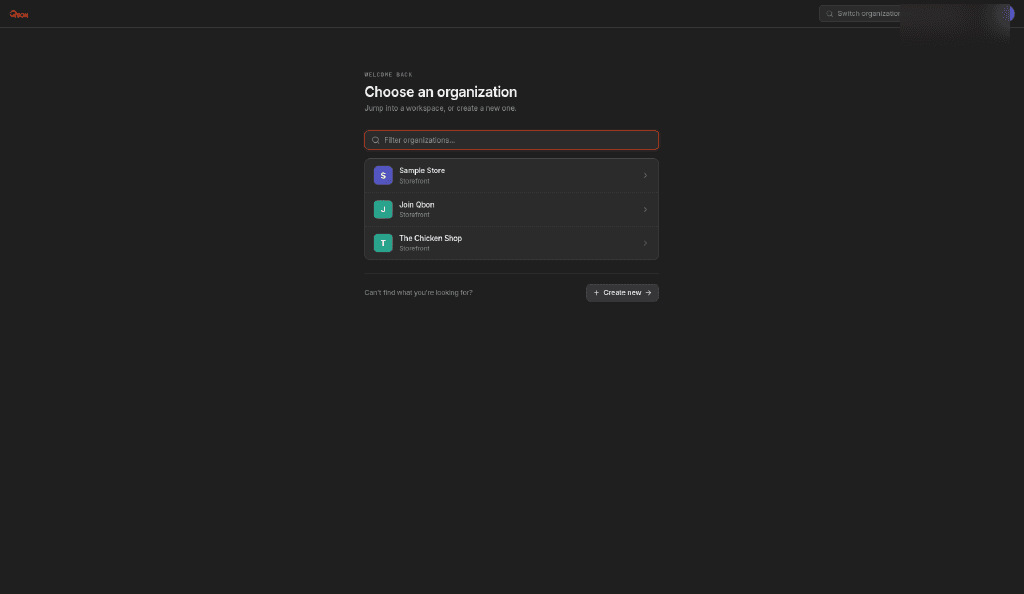Click the Jump into a workspace subtitle

[440, 108]
